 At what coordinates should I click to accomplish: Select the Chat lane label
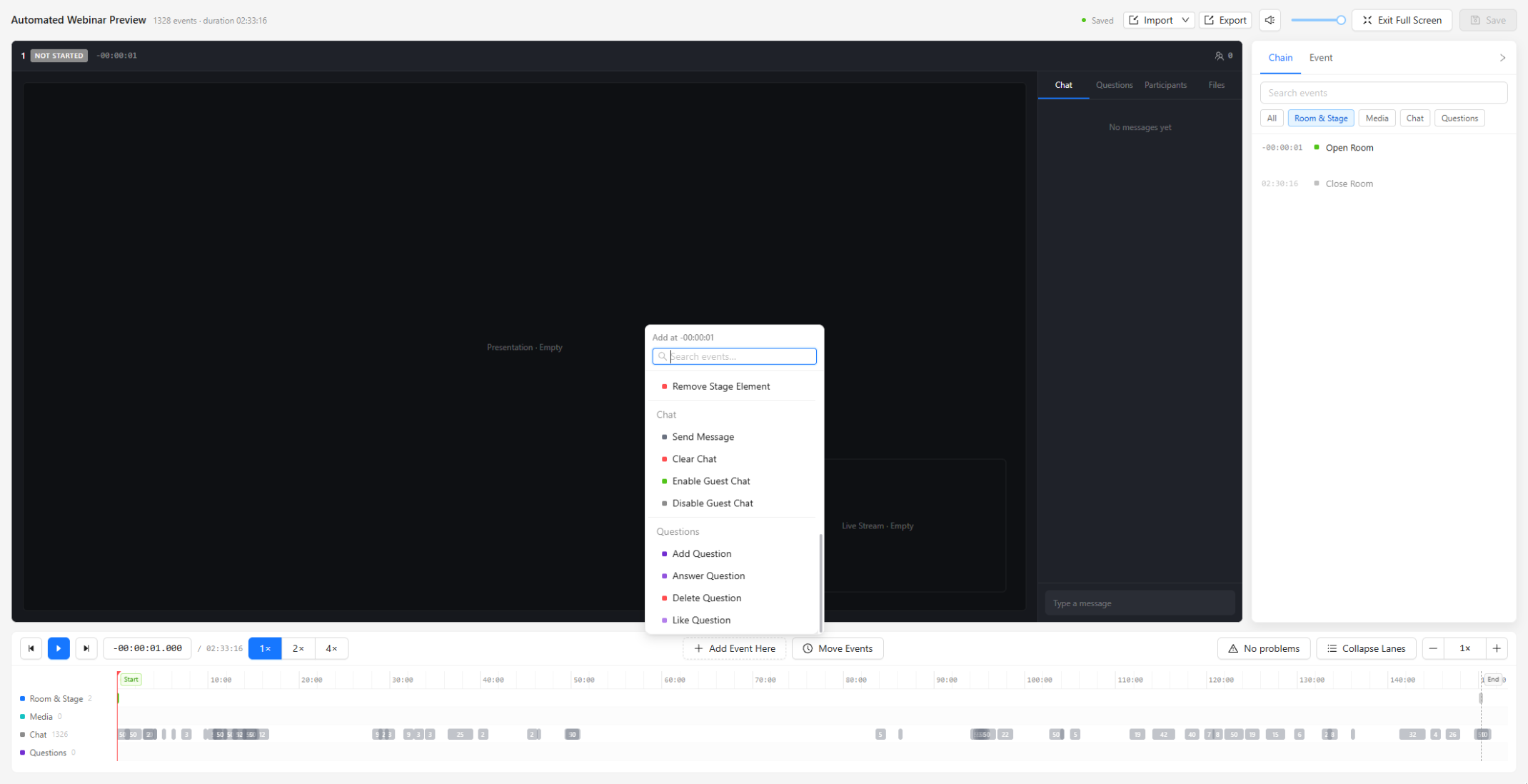click(38, 735)
